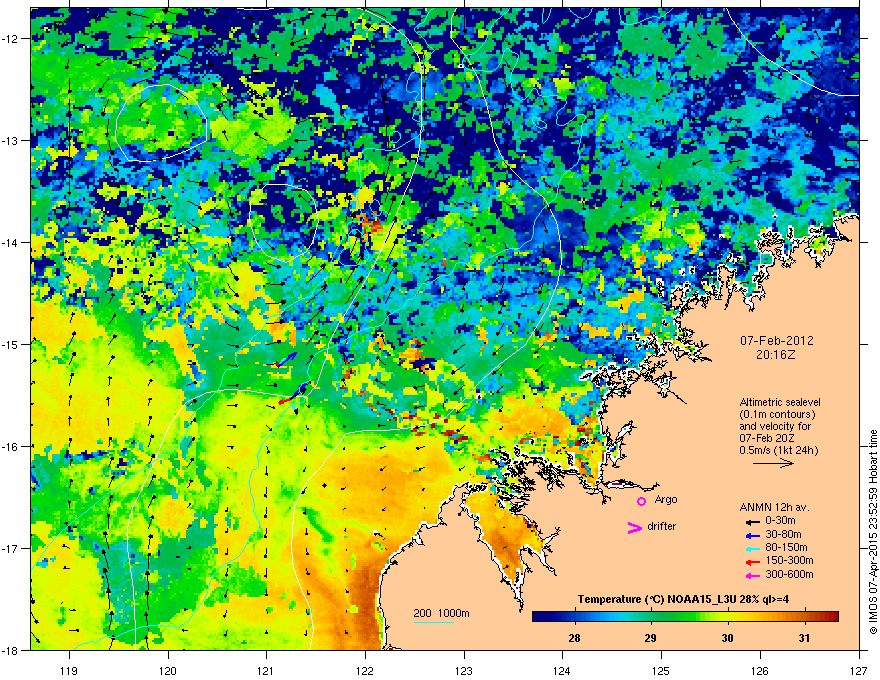Screen dimensions: 880x680
Task: Click the colorbar tick label 29
Action: pos(650,638)
